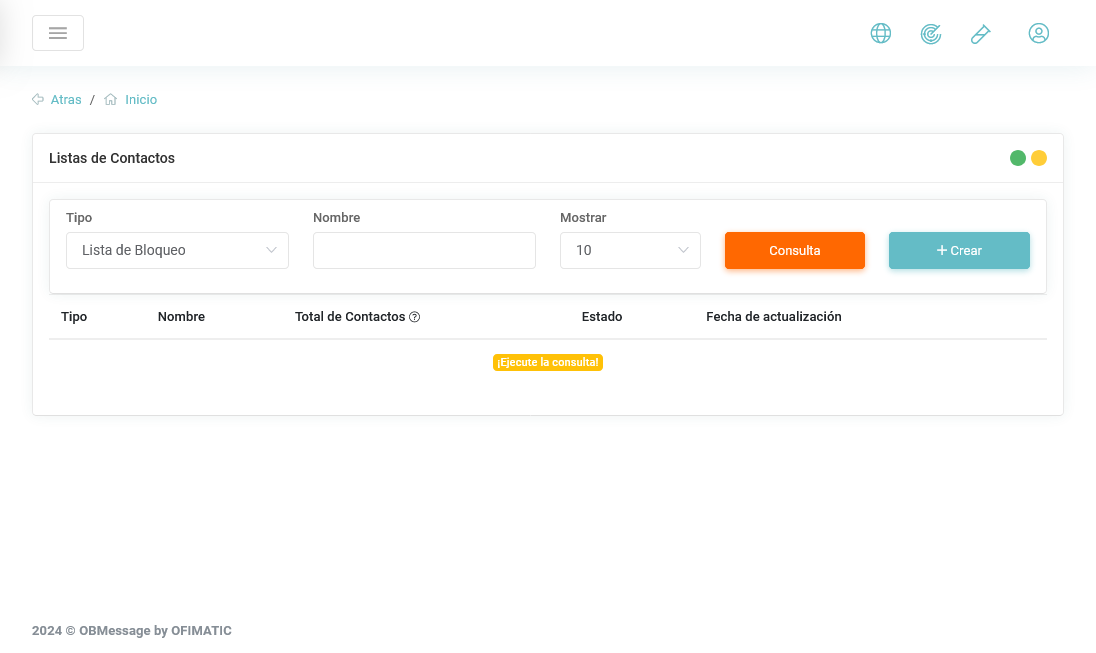1096x653 pixels.
Task: Click the radar target icon in header
Action: click(x=931, y=33)
